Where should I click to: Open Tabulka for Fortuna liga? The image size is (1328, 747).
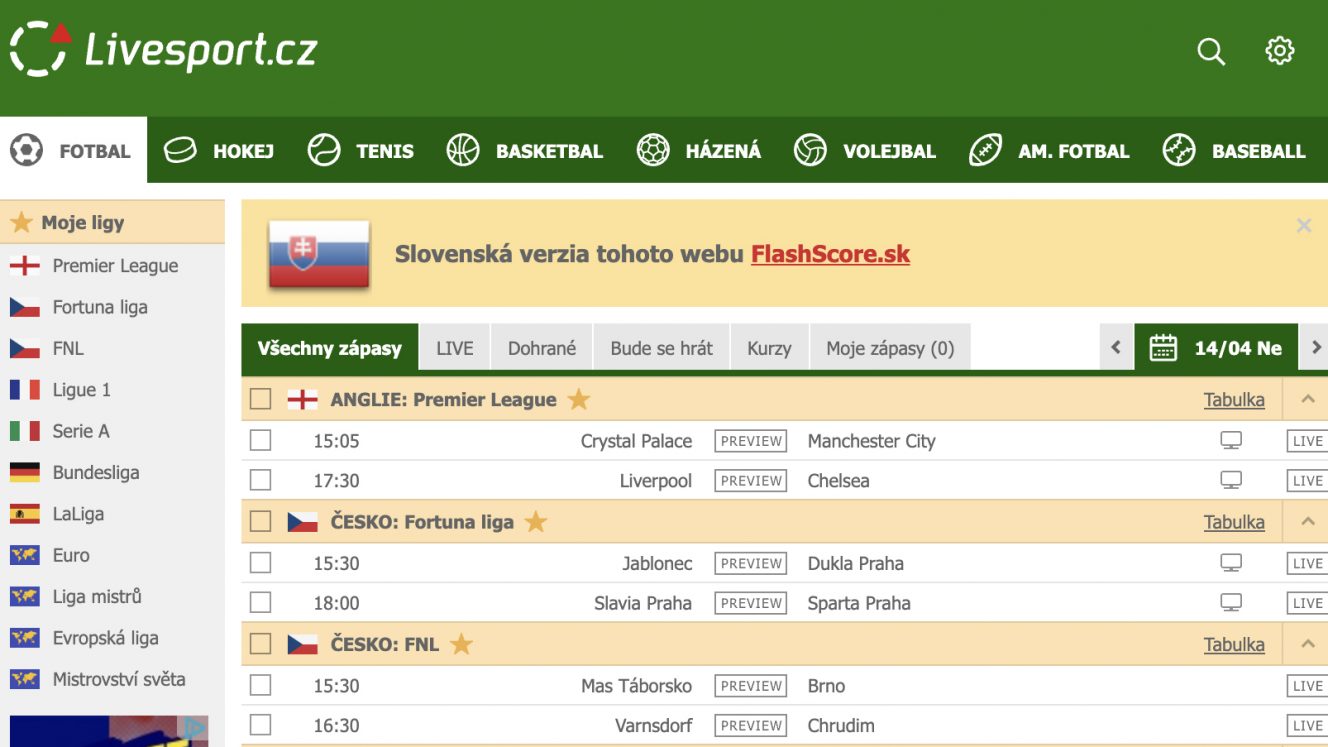pos(1234,522)
